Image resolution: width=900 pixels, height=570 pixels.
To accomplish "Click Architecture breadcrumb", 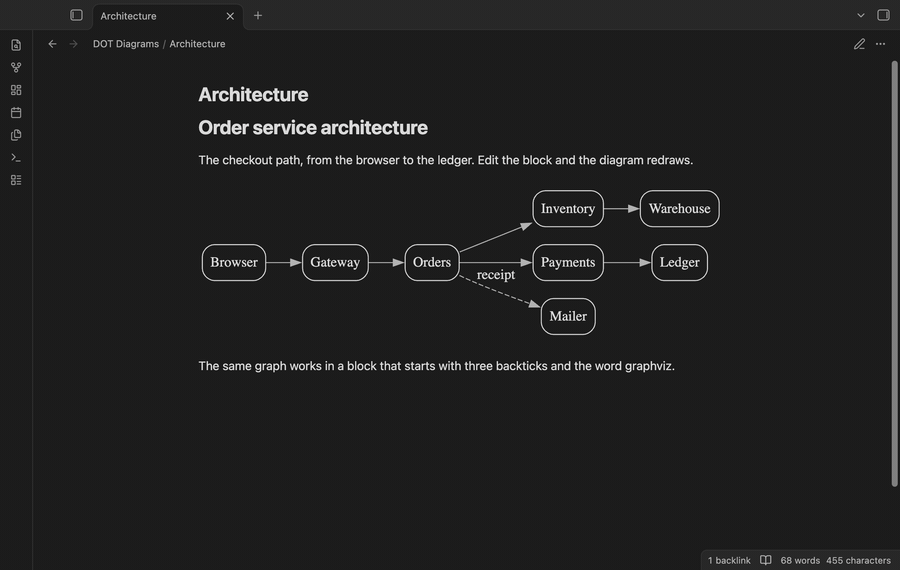I will (197, 44).
